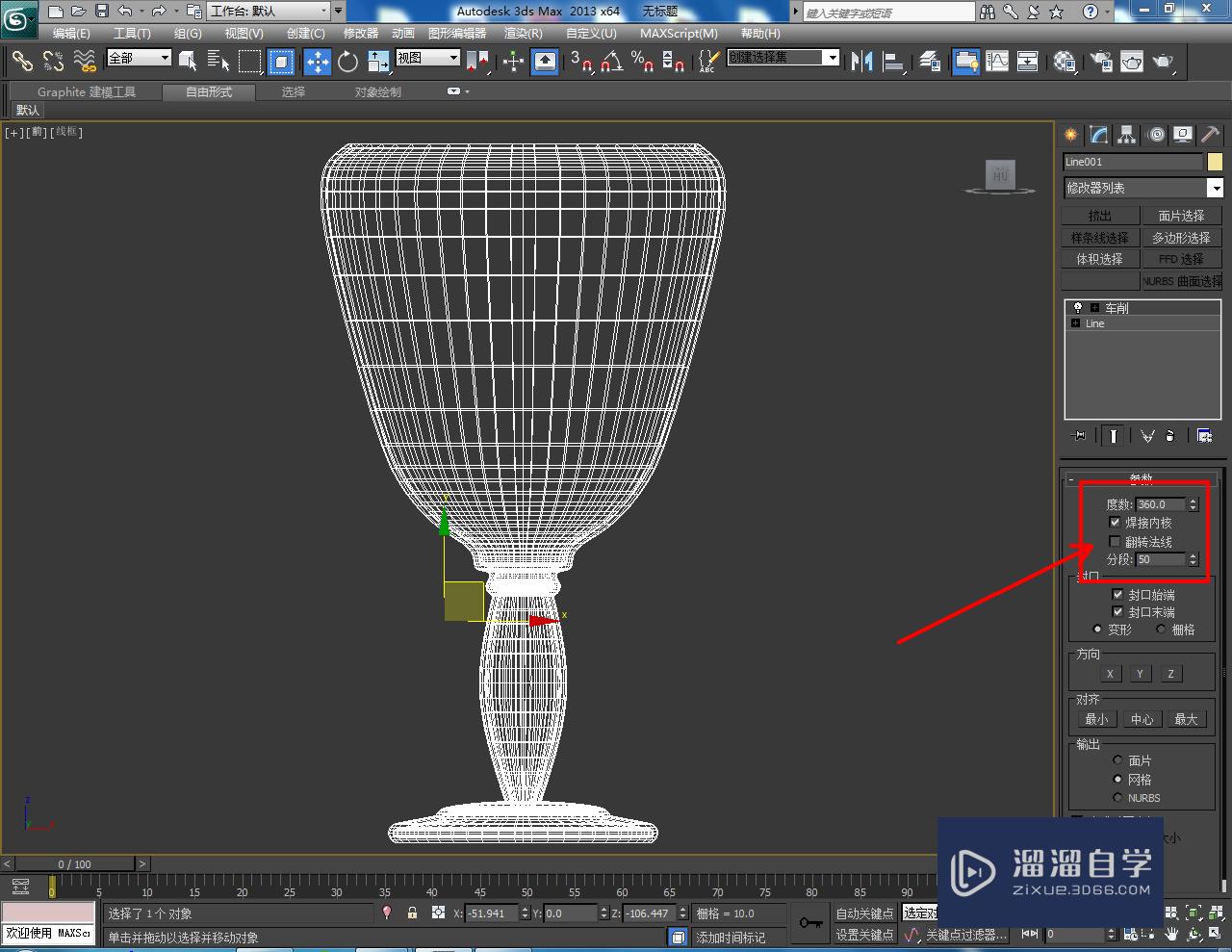
Task: Toggle keyboard shortcut override icon
Action: tap(545, 62)
